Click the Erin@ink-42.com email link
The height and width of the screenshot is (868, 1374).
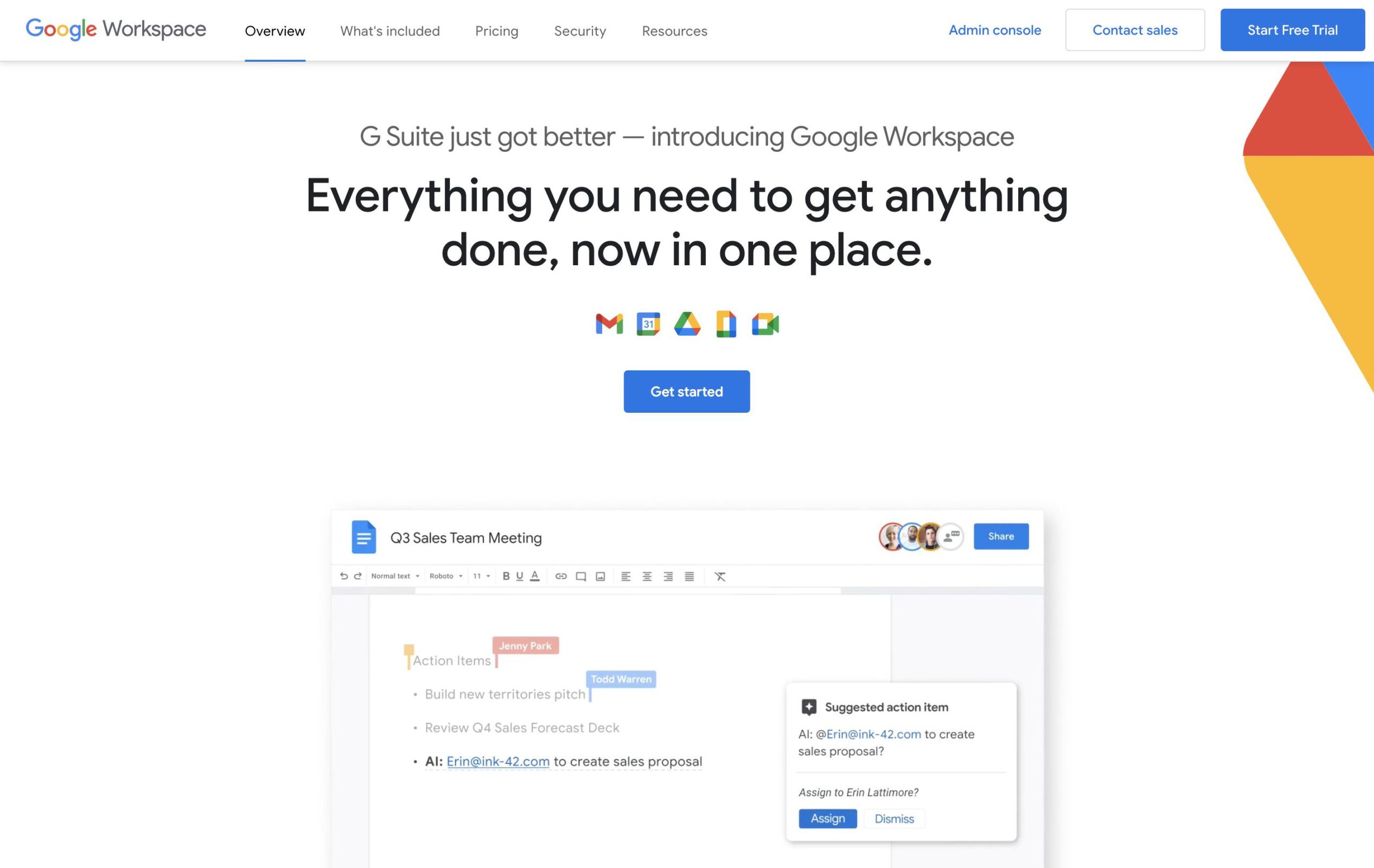click(x=497, y=761)
